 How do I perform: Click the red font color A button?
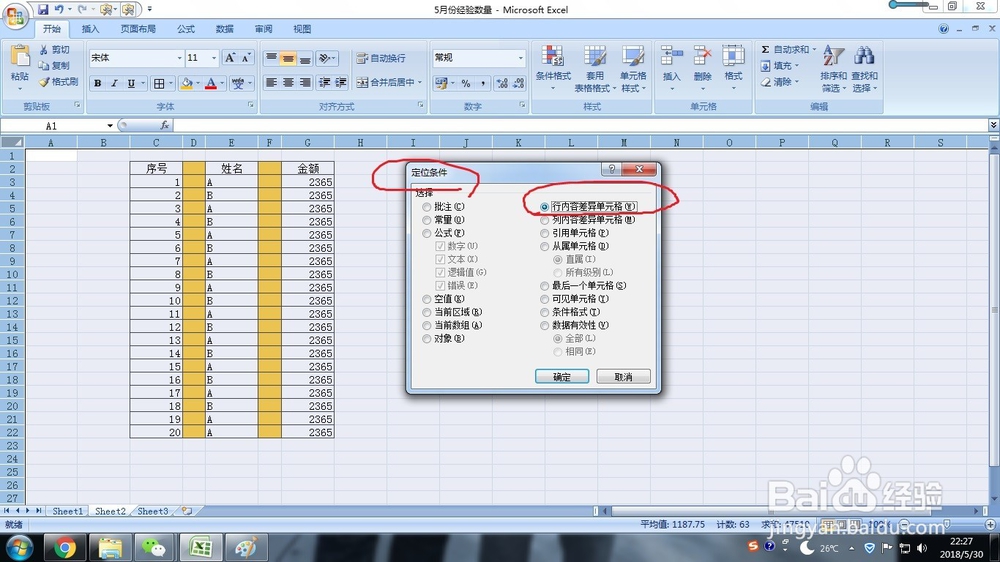pos(211,83)
